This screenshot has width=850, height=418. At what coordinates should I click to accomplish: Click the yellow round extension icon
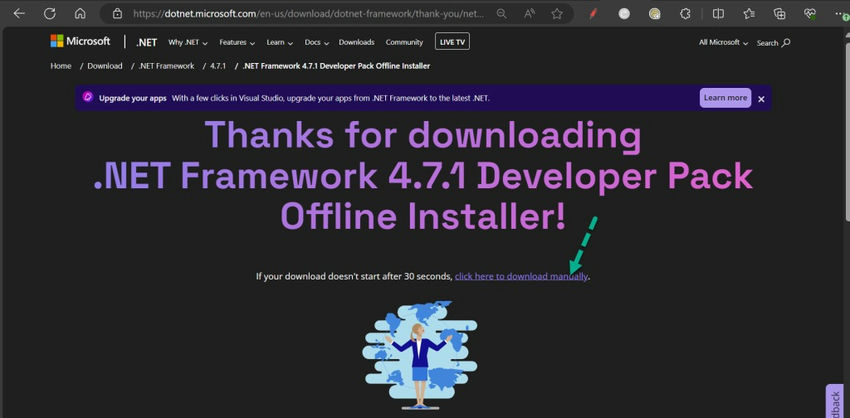point(655,14)
